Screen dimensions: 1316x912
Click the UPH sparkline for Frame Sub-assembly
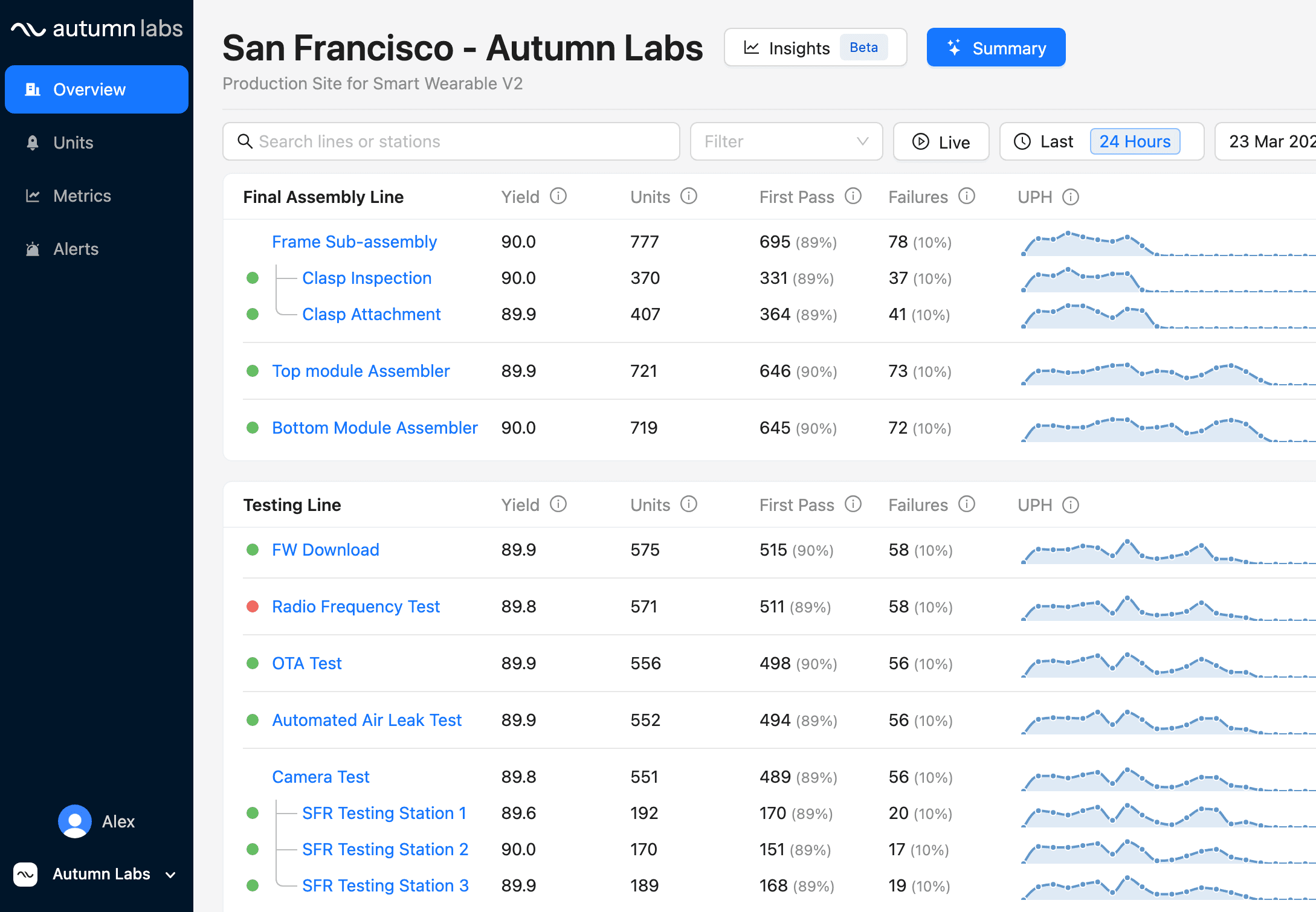coord(1167,243)
